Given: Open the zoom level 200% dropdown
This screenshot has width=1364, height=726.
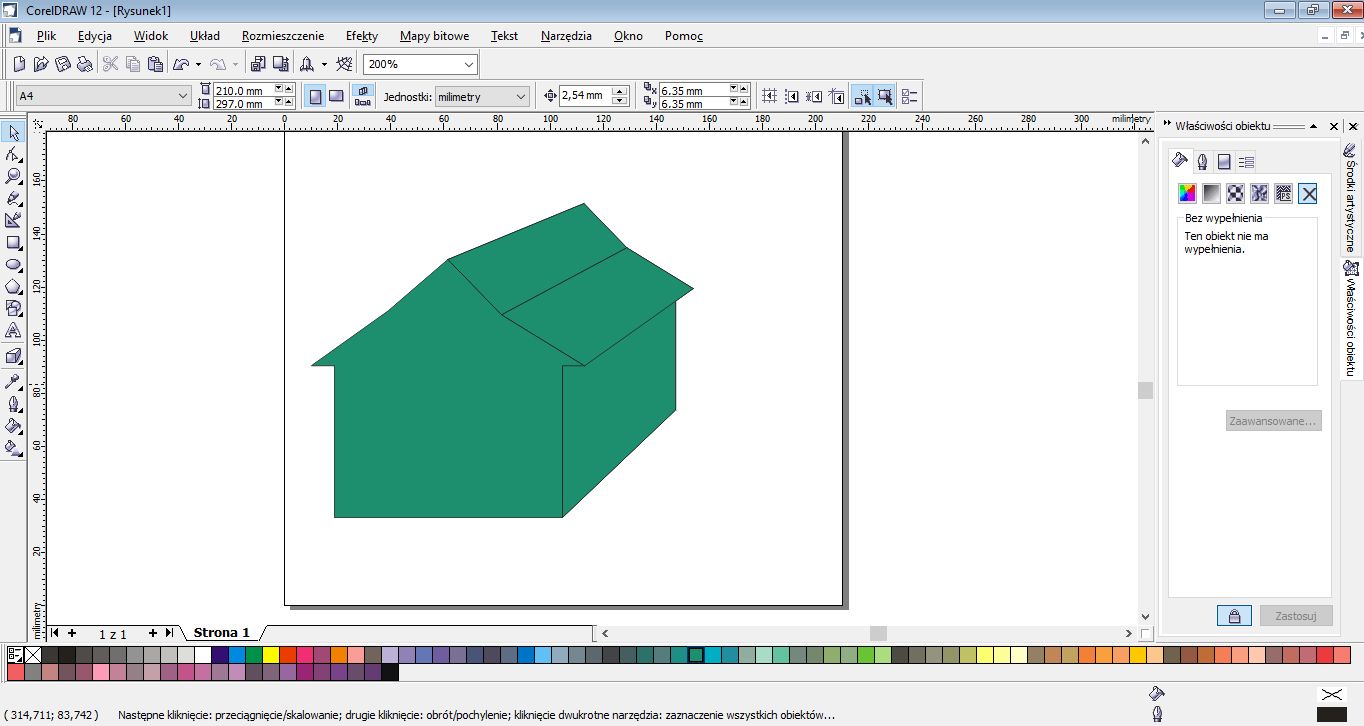Looking at the screenshot, I should (469, 64).
